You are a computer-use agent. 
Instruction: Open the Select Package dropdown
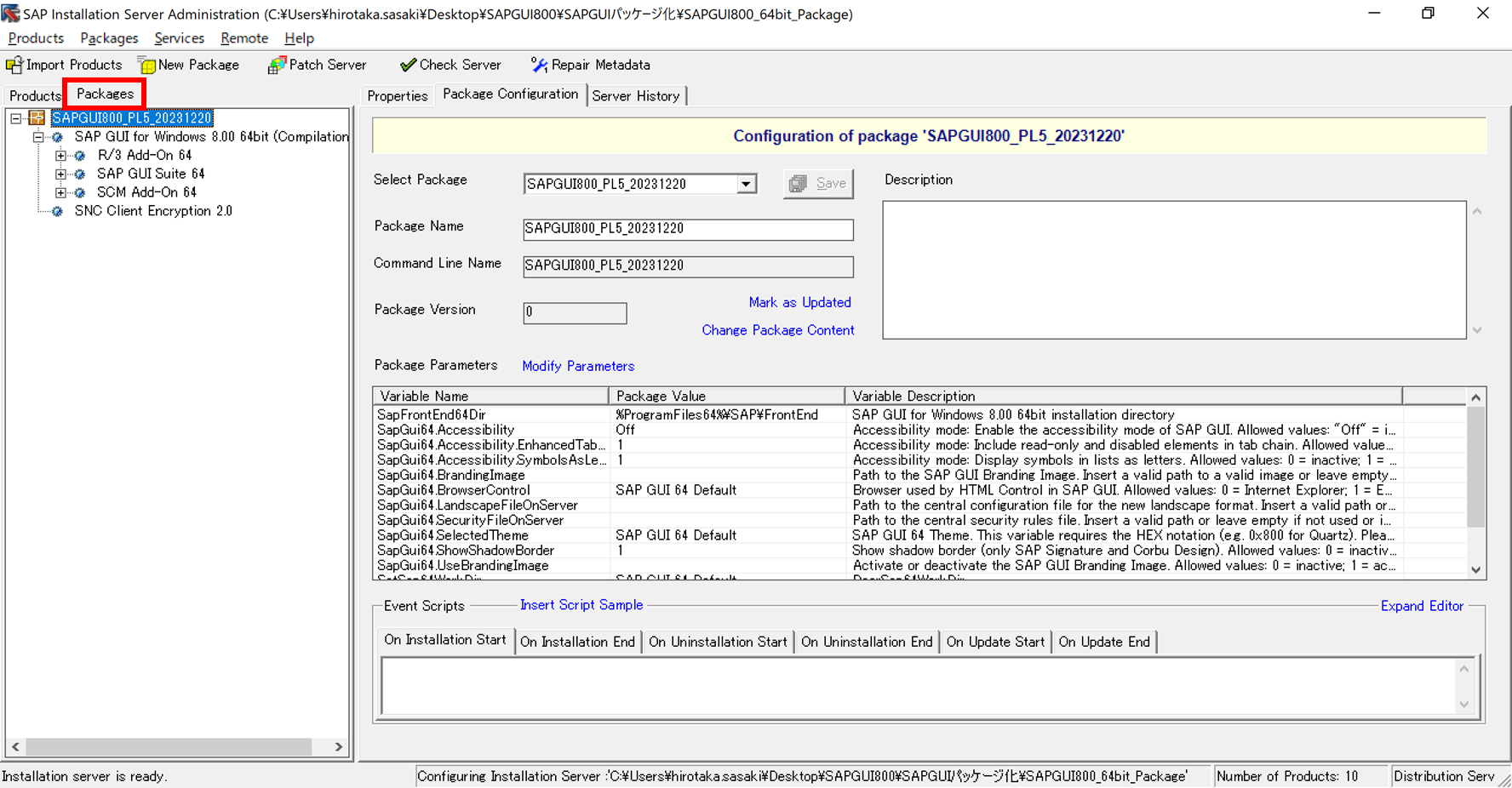click(746, 184)
